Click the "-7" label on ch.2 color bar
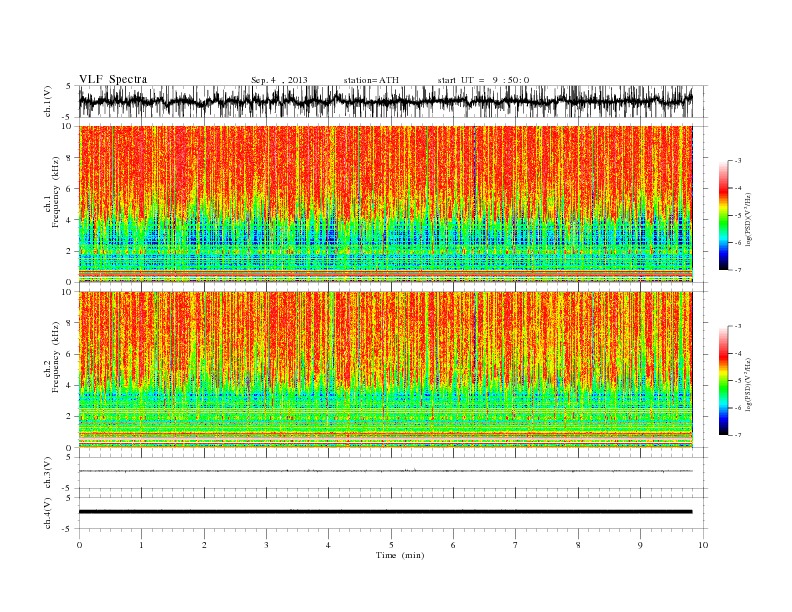Viewport: 792px width, 612px height. point(738,435)
